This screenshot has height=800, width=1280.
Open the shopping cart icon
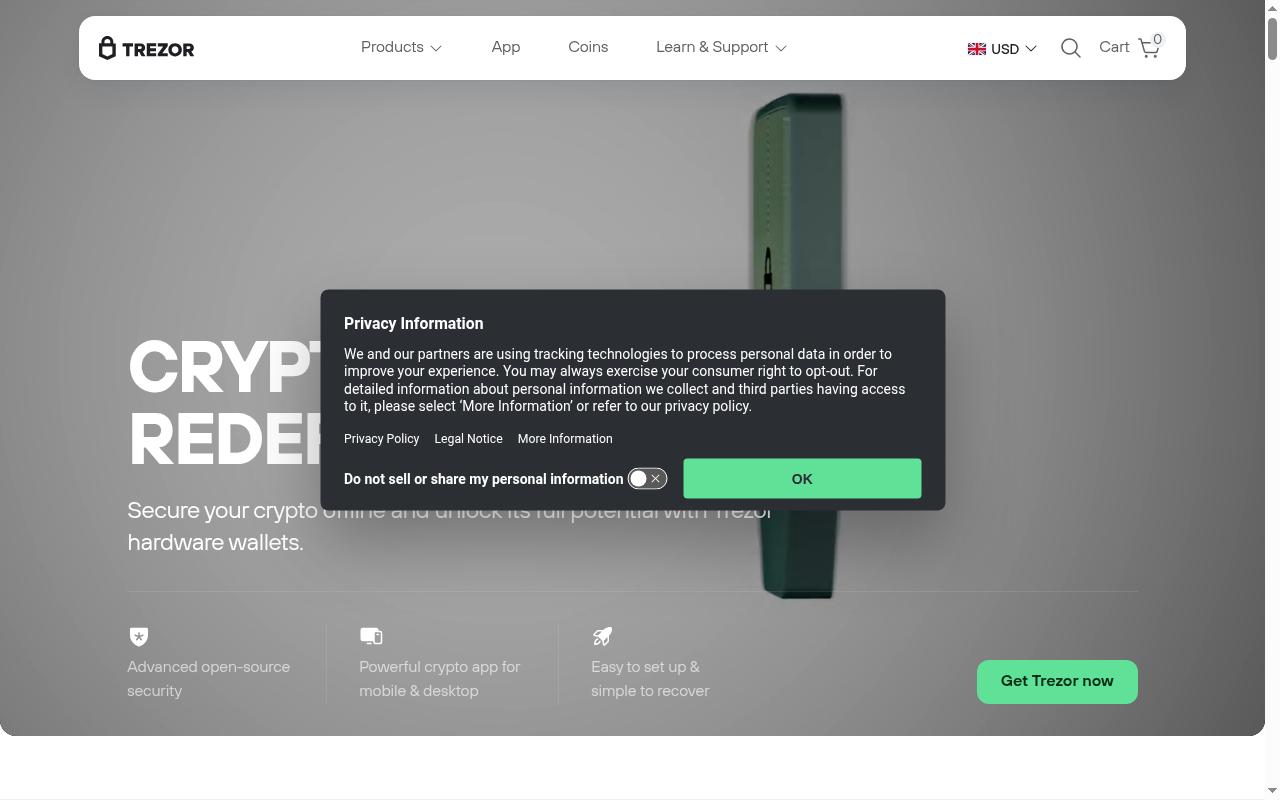(1149, 48)
